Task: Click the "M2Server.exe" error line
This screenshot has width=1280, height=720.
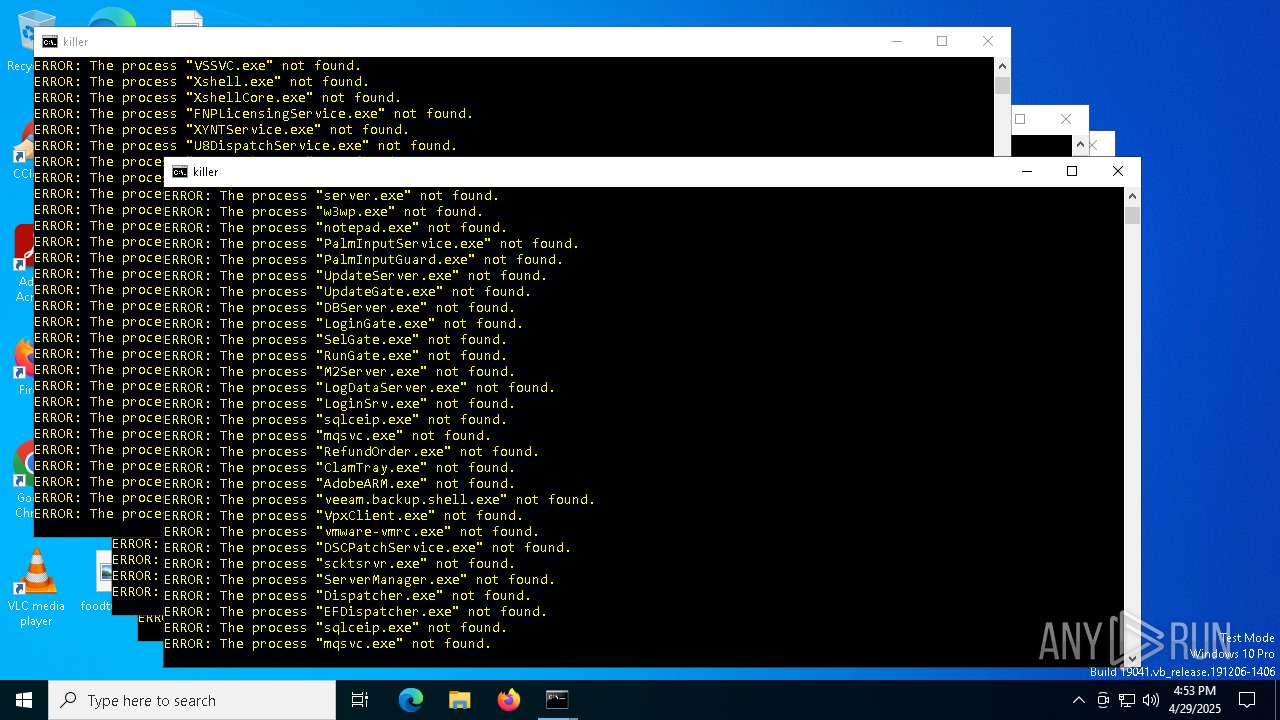Action: [340, 372]
